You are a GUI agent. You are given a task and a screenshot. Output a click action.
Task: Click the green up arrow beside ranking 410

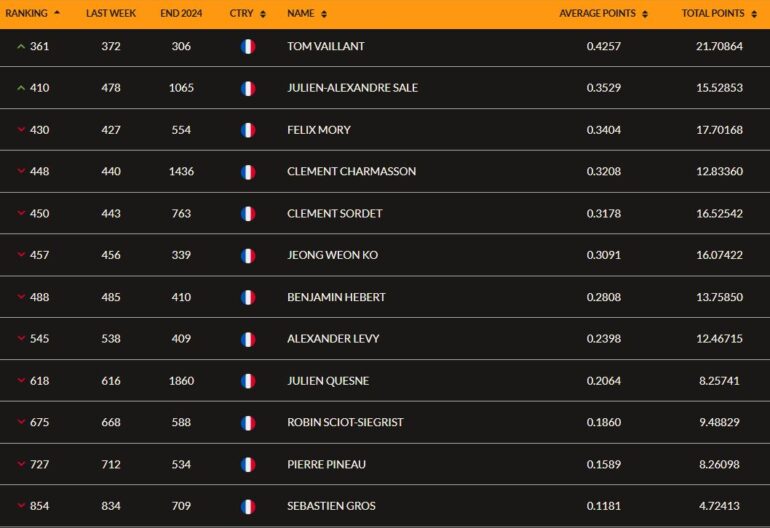(x=21, y=88)
